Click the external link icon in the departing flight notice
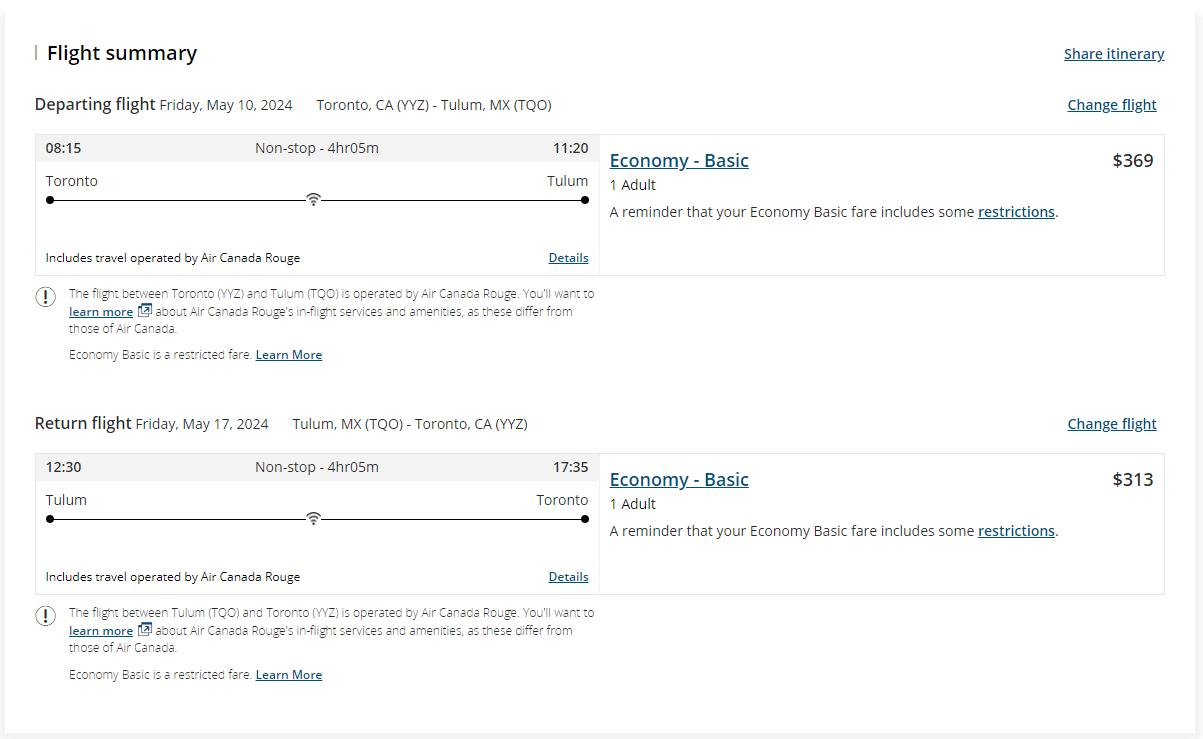 coord(144,311)
